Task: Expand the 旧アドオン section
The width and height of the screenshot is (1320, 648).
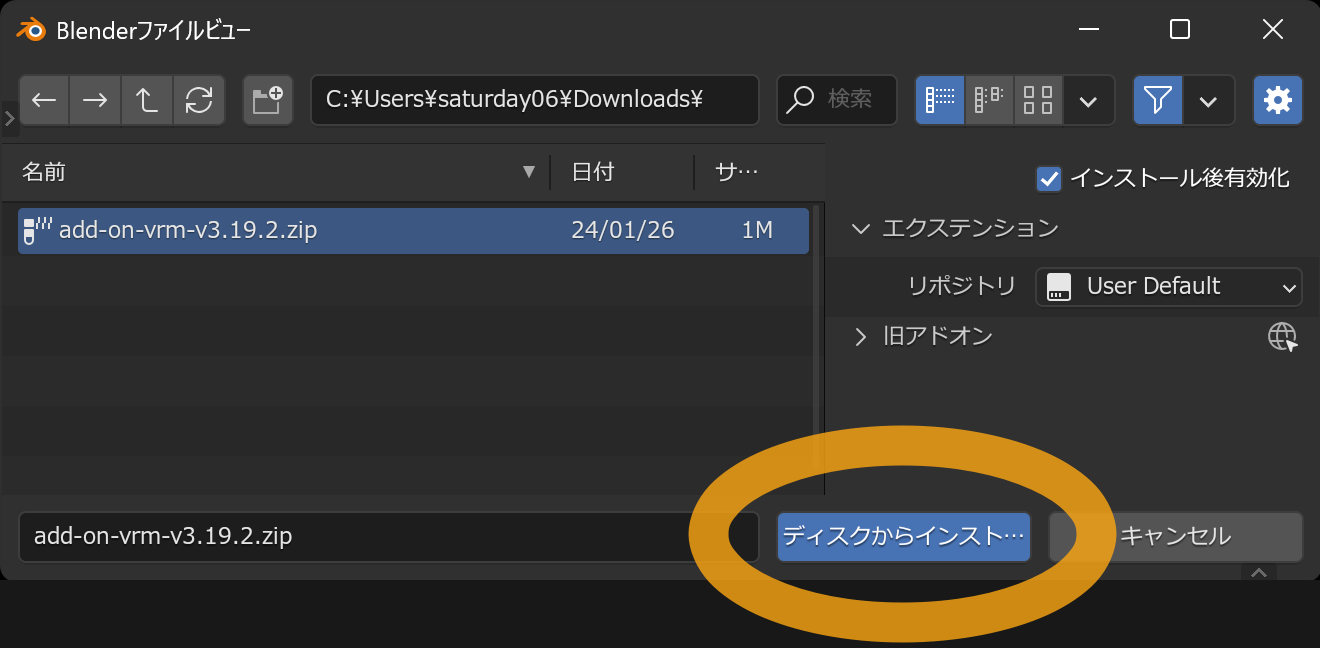Action: coord(861,337)
